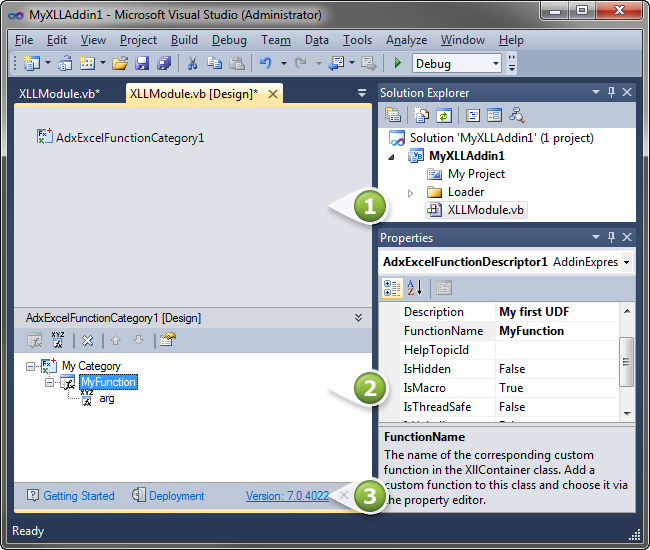The image size is (650, 550).
Task: Open the New Project dropdown arrow
Action: click(x=48, y=63)
